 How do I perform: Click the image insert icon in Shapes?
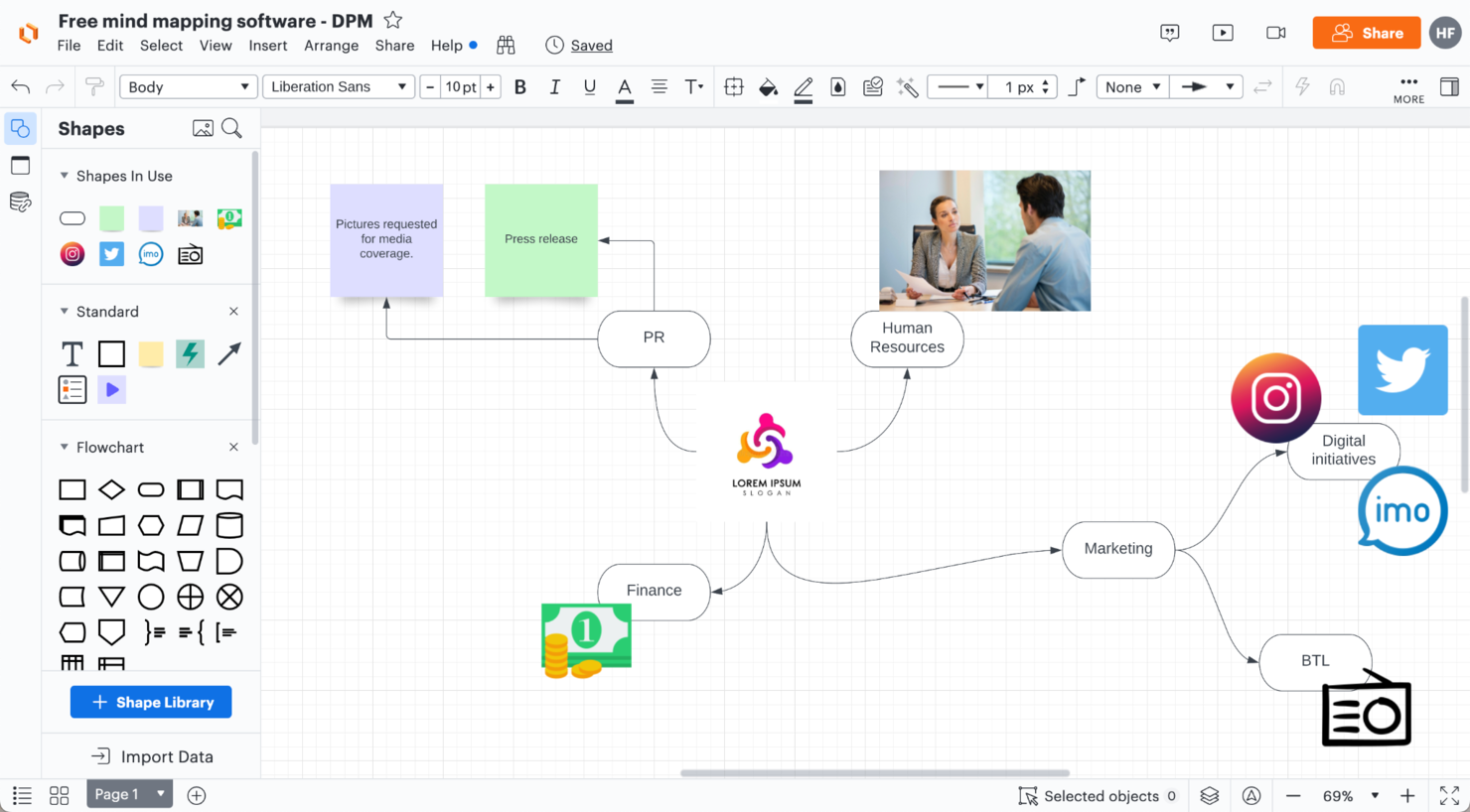tap(203, 128)
